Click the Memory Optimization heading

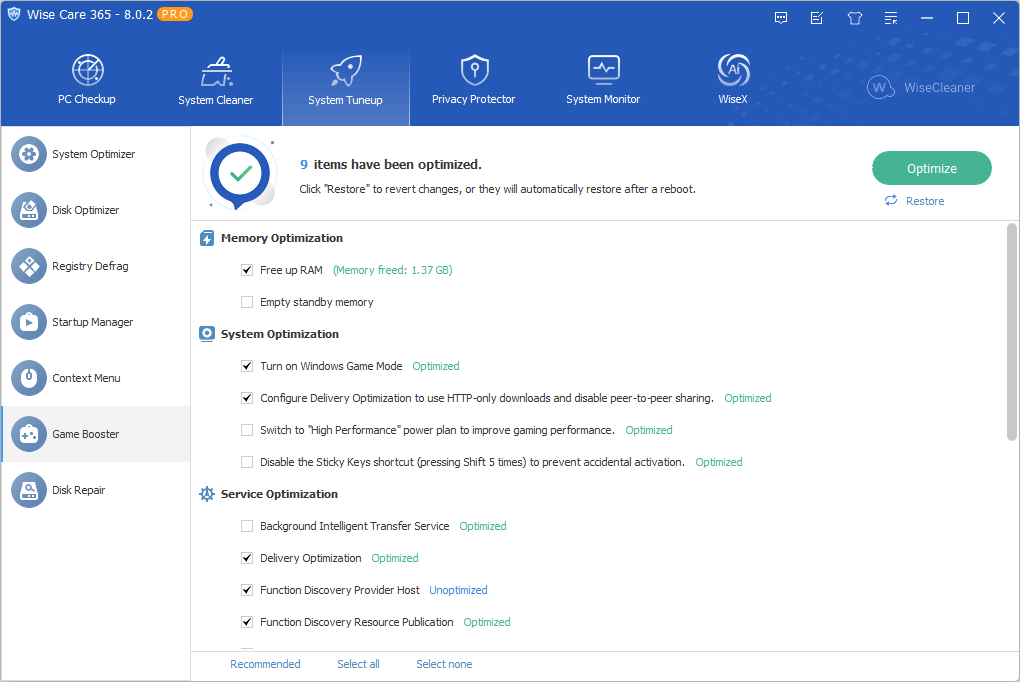pyautogui.click(x=282, y=238)
